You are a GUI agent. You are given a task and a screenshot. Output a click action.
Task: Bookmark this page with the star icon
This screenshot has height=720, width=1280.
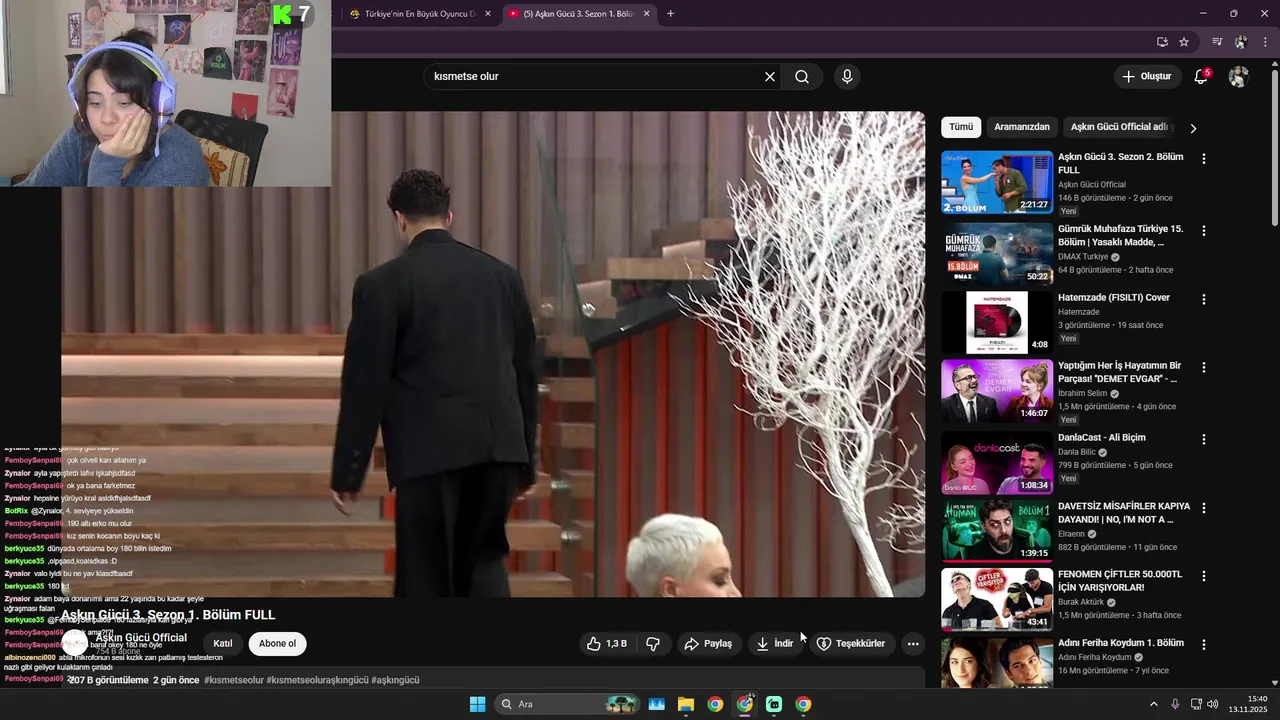point(1184,42)
